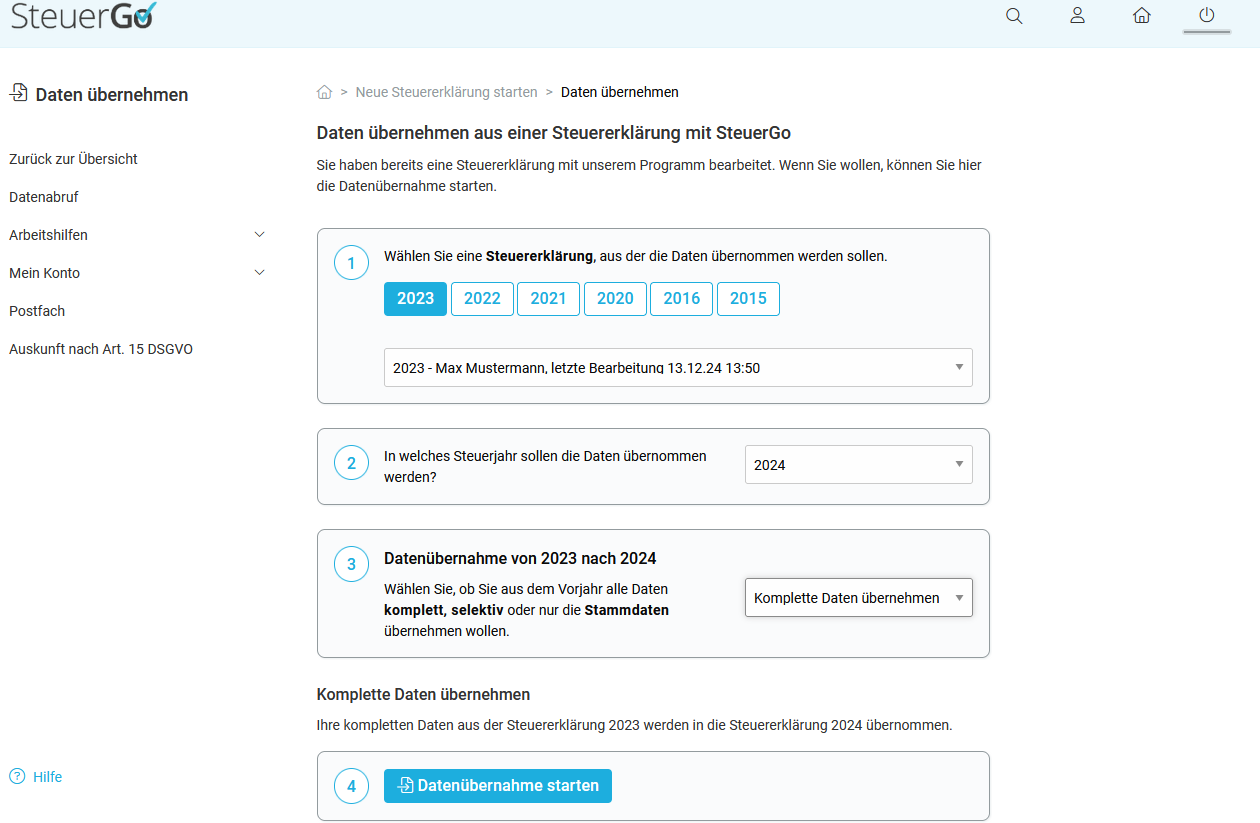Select the 2023 tax year button

click(415, 299)
